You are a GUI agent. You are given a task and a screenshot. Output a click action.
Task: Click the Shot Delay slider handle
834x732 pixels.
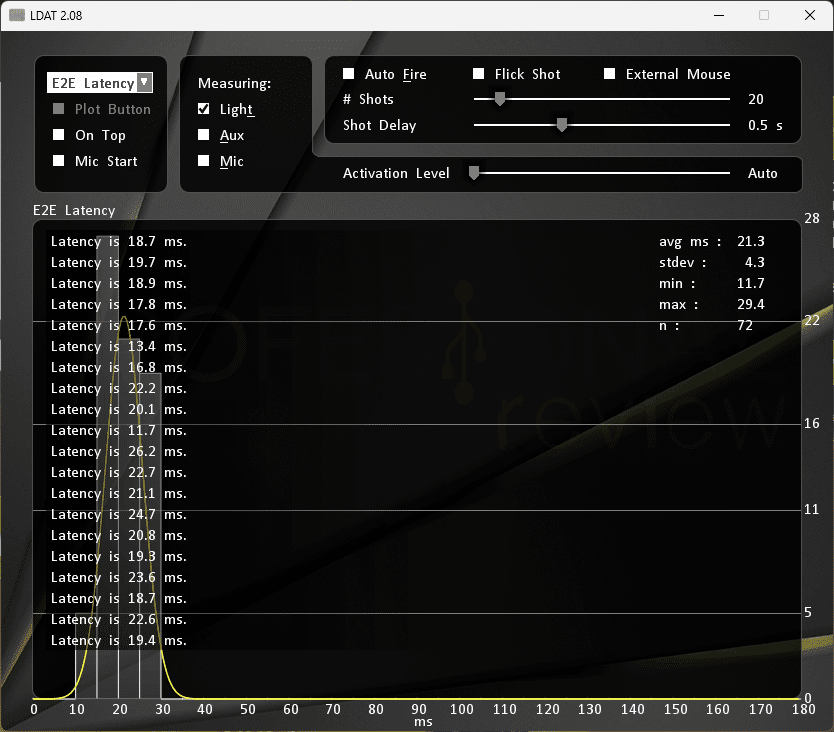tap(562, 125)
